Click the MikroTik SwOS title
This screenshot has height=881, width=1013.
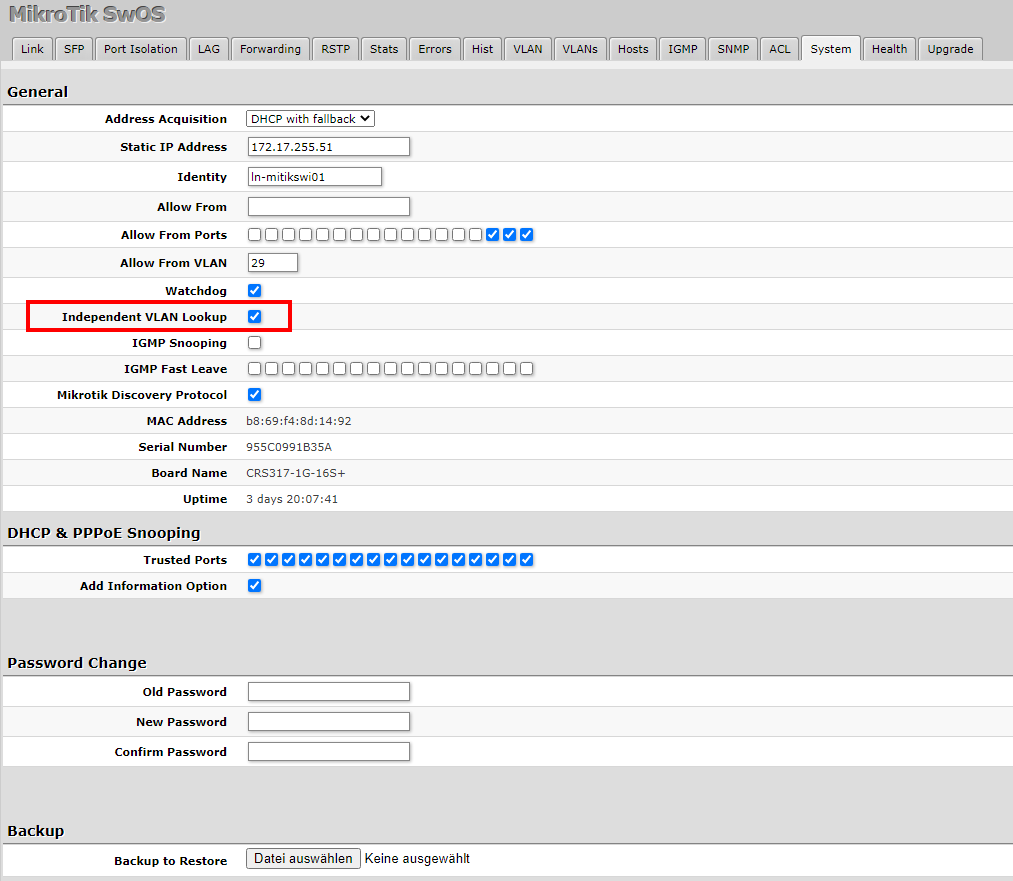pos(87,14)
